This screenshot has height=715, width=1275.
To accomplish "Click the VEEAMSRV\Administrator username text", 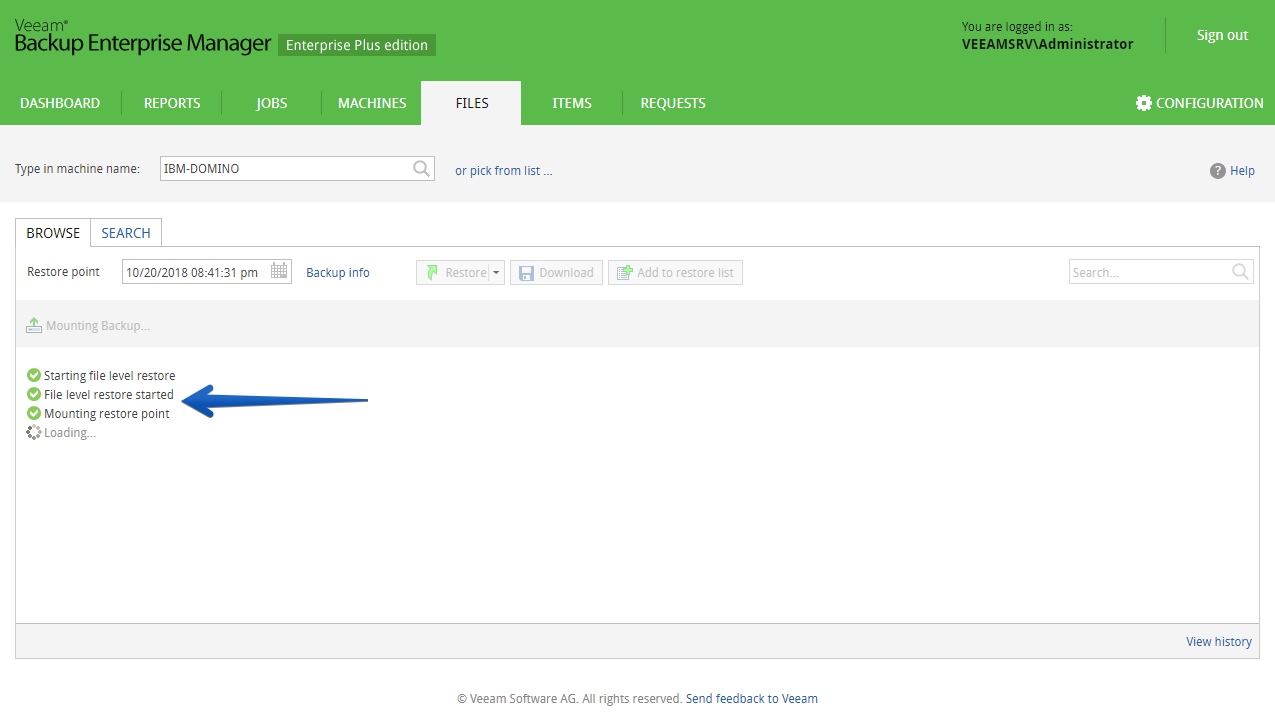I will click(1048, 44).
